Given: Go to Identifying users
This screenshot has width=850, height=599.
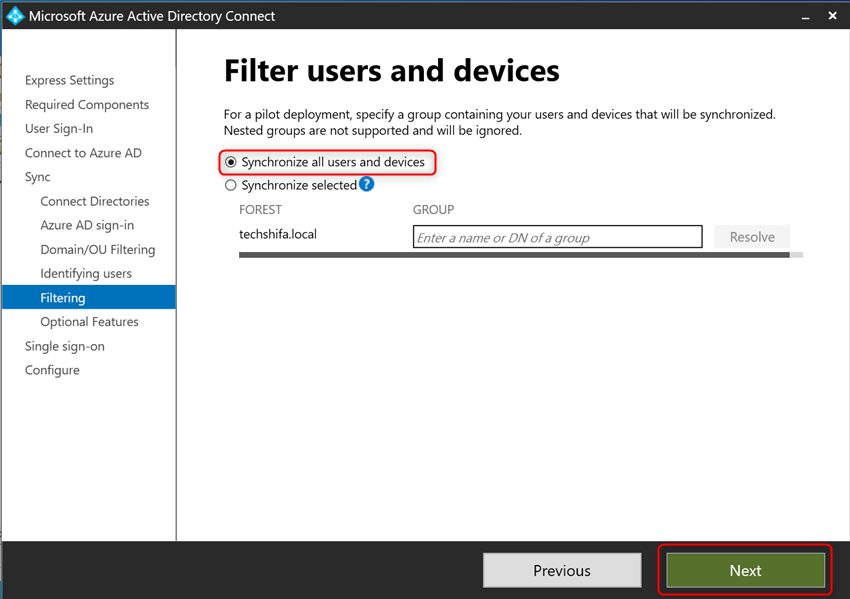Looking at the screenshot, I should click(87, 273).
